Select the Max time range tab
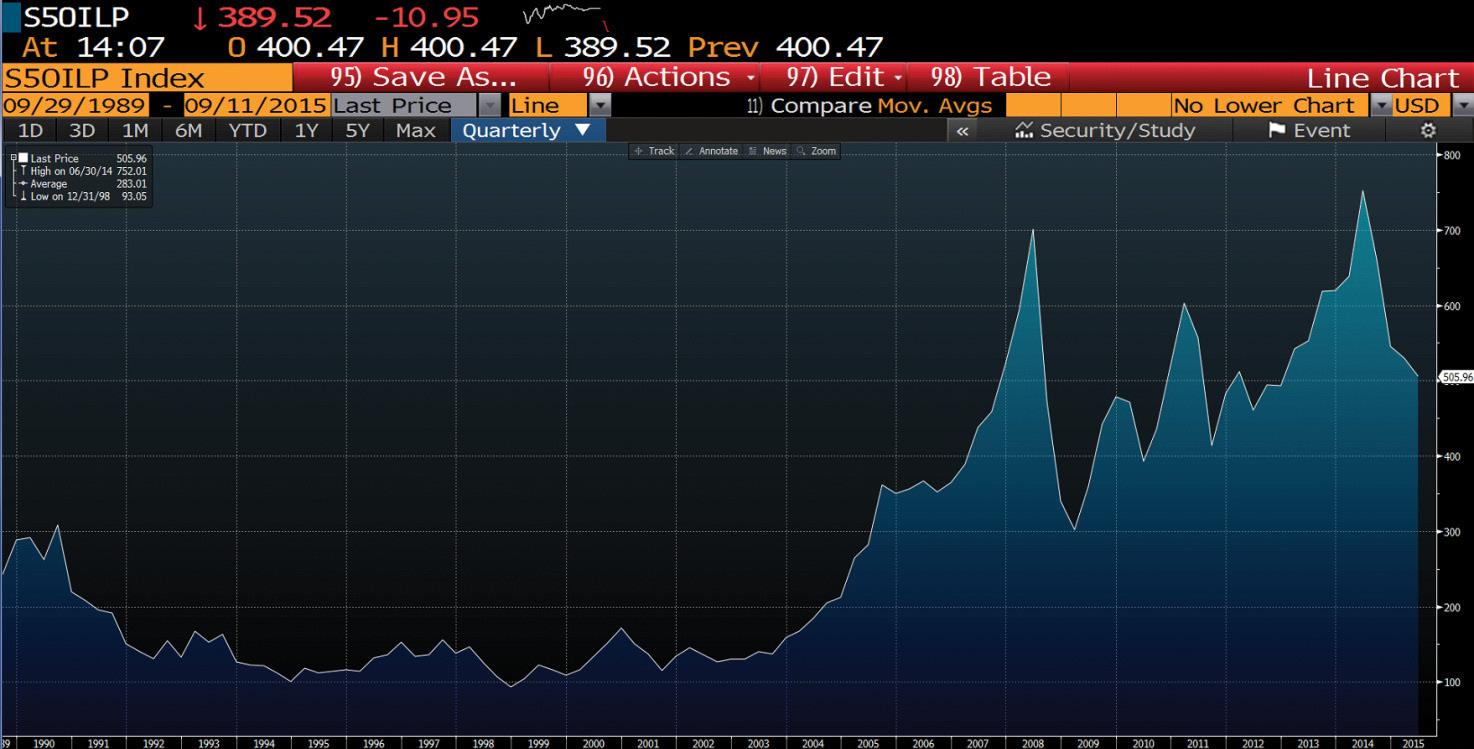Screen dimensions: 1474x749 [x=415, y=130]
